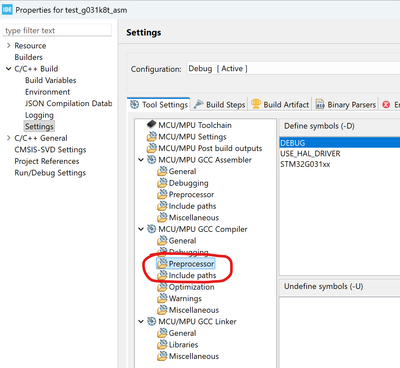Open Warnings under GCC Compiler
This screenshot has height=368, width=400.
(185, 298)
